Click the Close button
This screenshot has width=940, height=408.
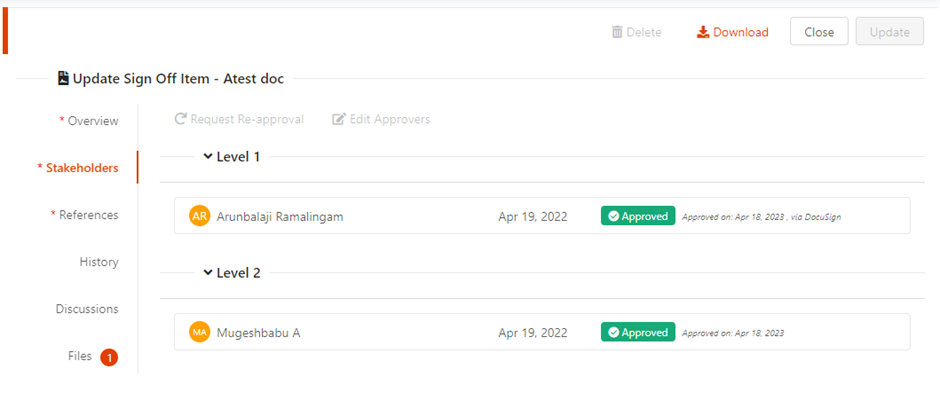819,31
